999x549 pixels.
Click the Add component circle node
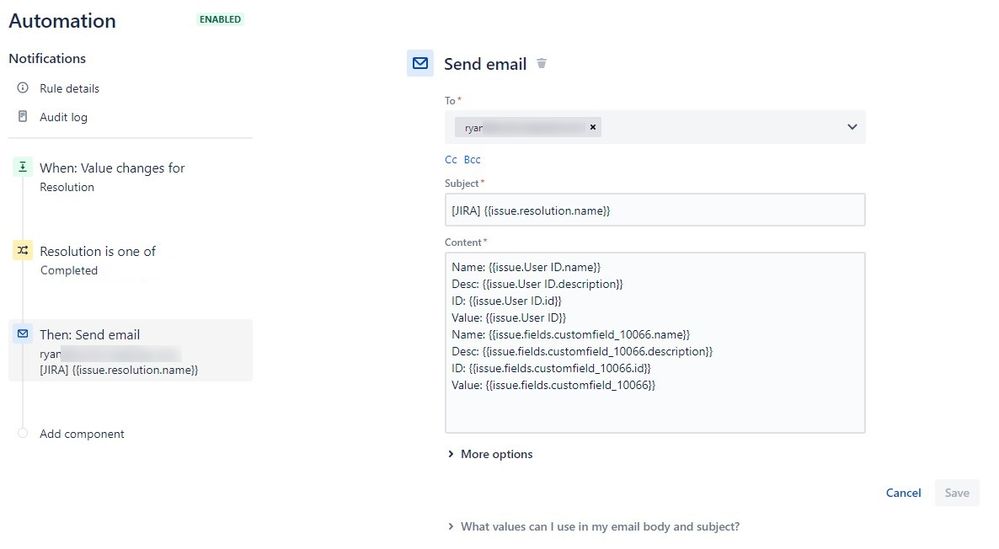(x=23, y=433)
